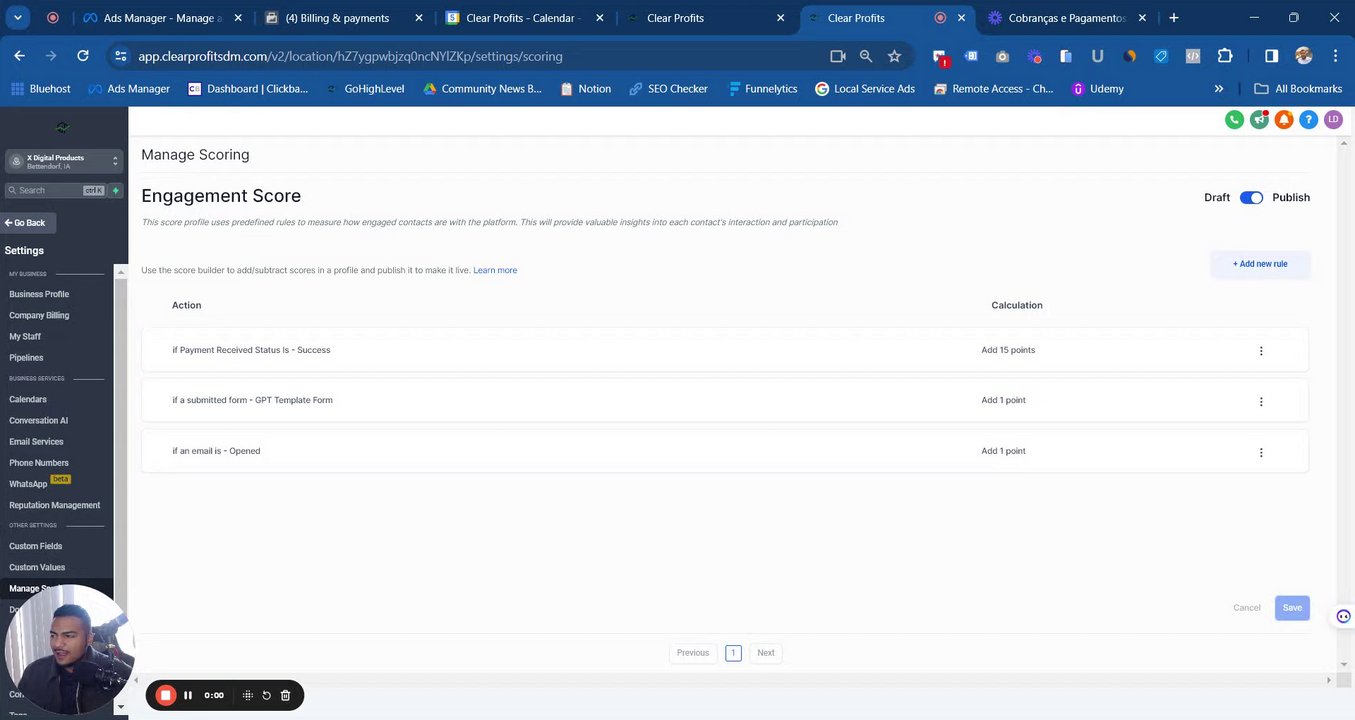Open the blue help question icon
The width and height of the screenshot is (1355, 720).
click(x=1308, y=120)
